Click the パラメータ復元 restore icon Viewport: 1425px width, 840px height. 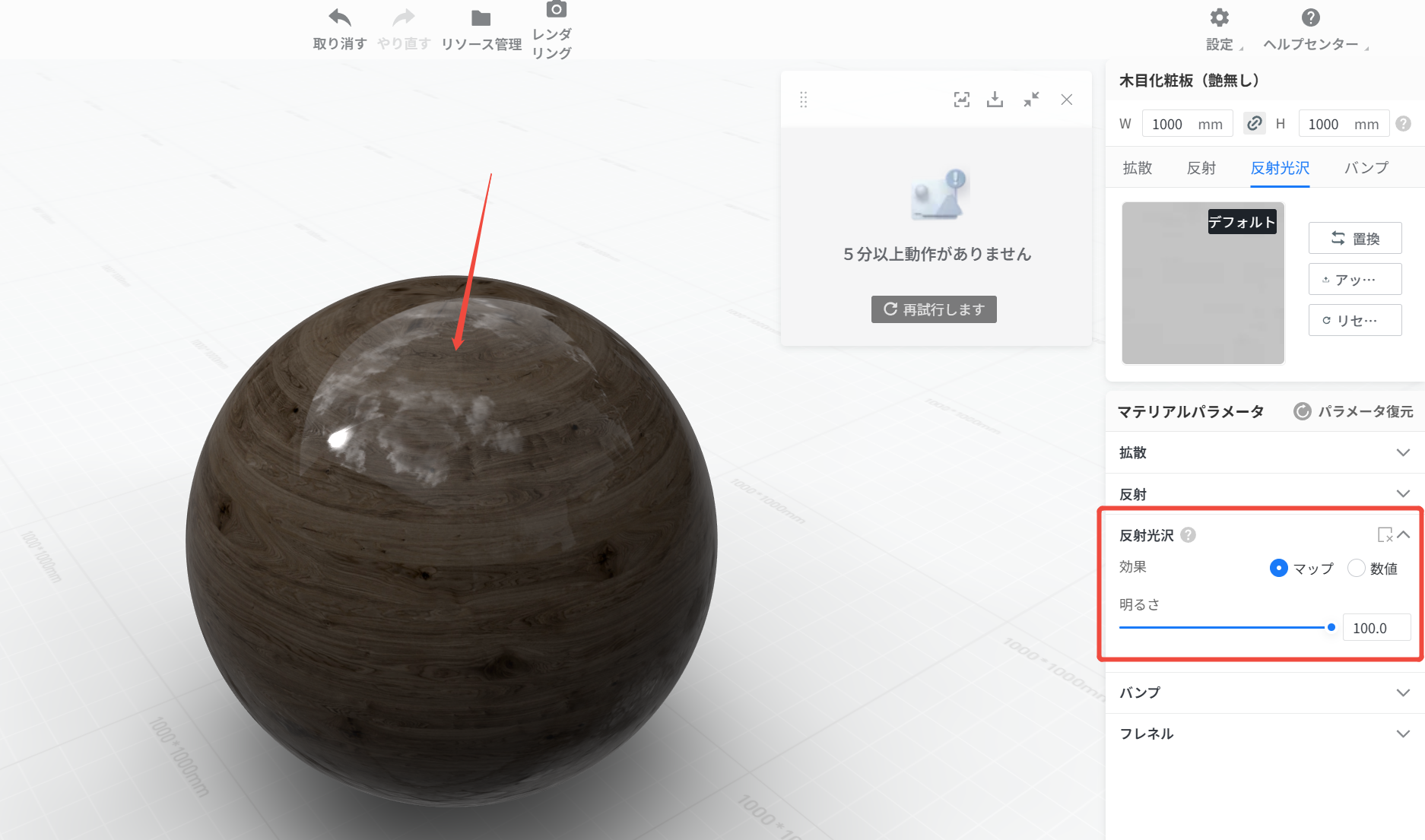tap(1303, 411)
